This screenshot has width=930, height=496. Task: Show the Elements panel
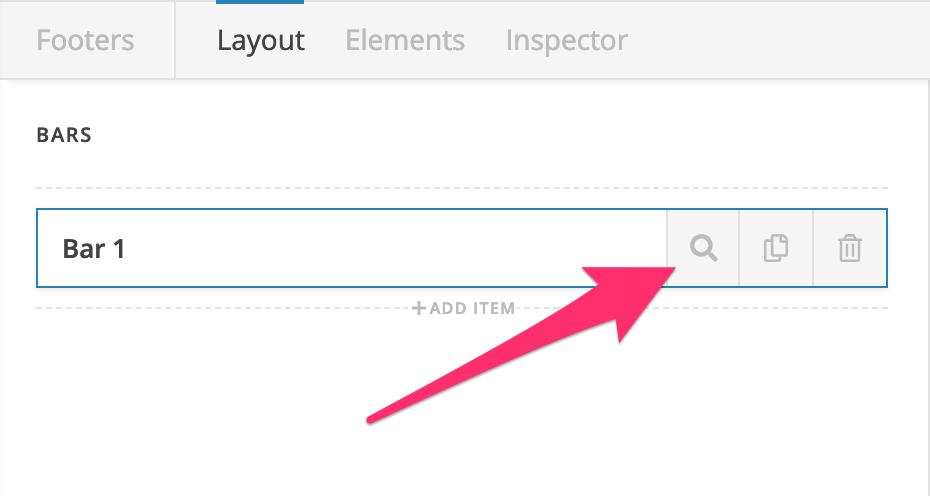[405, 40]
